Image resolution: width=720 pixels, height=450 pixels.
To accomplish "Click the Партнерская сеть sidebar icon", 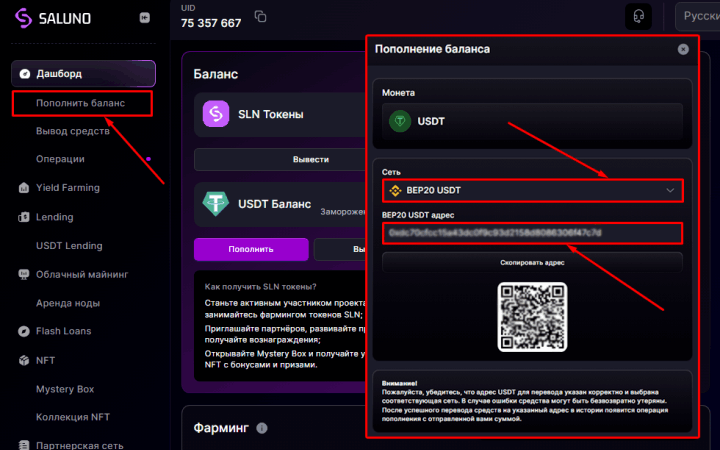I will (24, 445).
